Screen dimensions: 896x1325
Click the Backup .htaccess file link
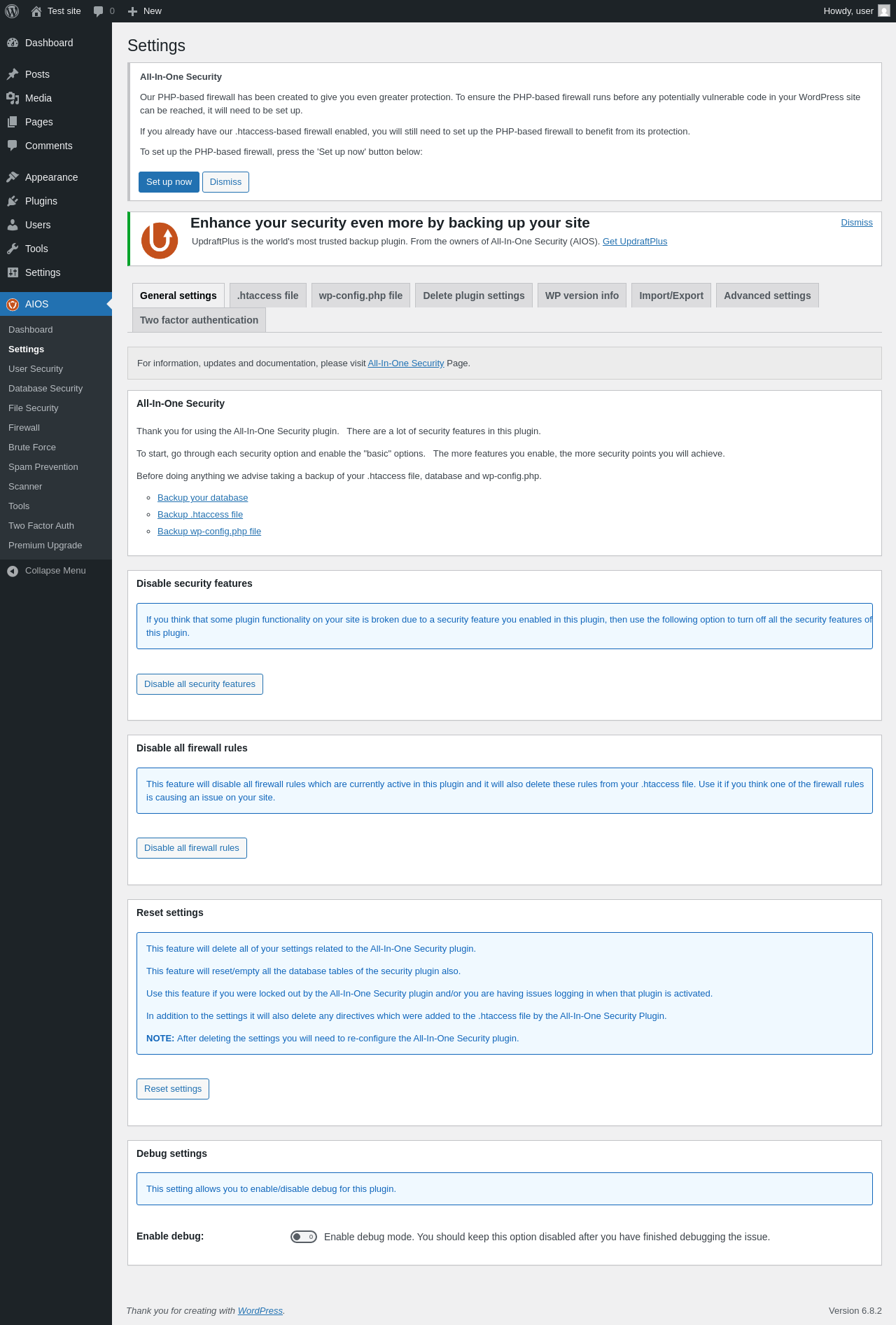200,515
